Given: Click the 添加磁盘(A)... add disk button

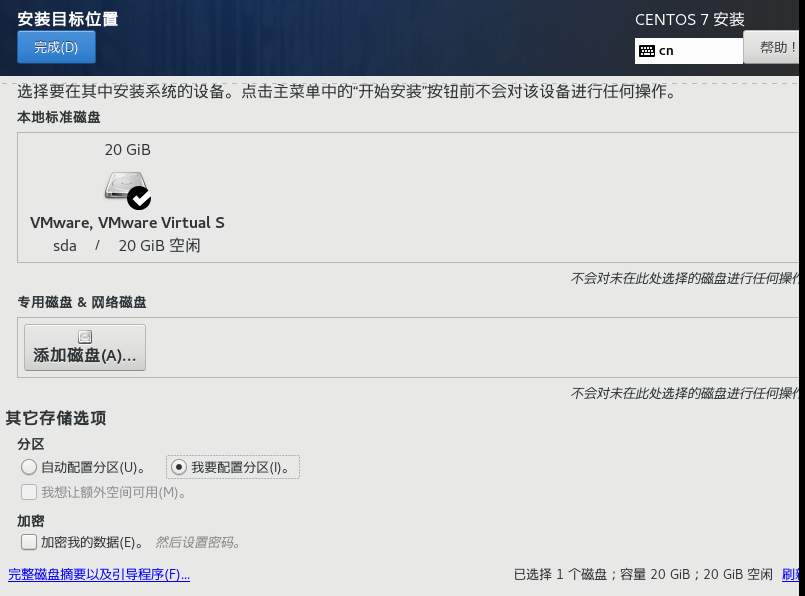Looking at the screenshot, I should coord(85,348).
